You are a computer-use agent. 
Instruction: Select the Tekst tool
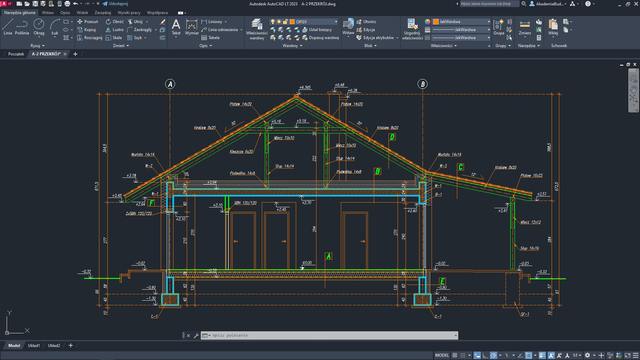(x=176, y=27)
